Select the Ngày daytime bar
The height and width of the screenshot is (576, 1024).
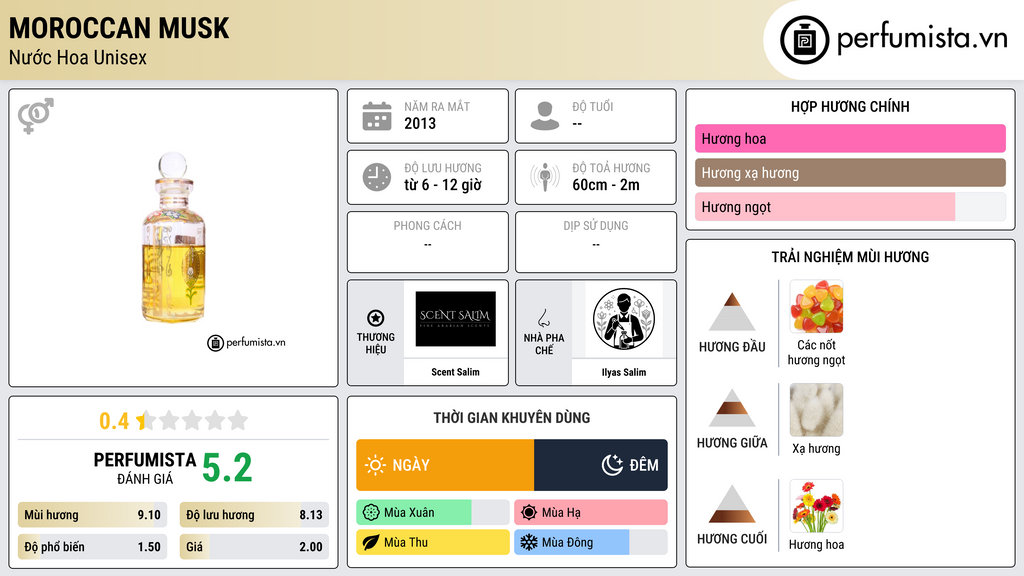pyautogui.click(x=445, y=465)
